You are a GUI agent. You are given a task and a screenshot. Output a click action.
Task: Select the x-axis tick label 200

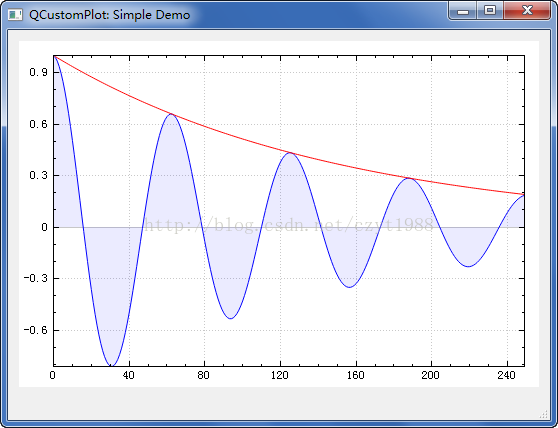point(431,375)
